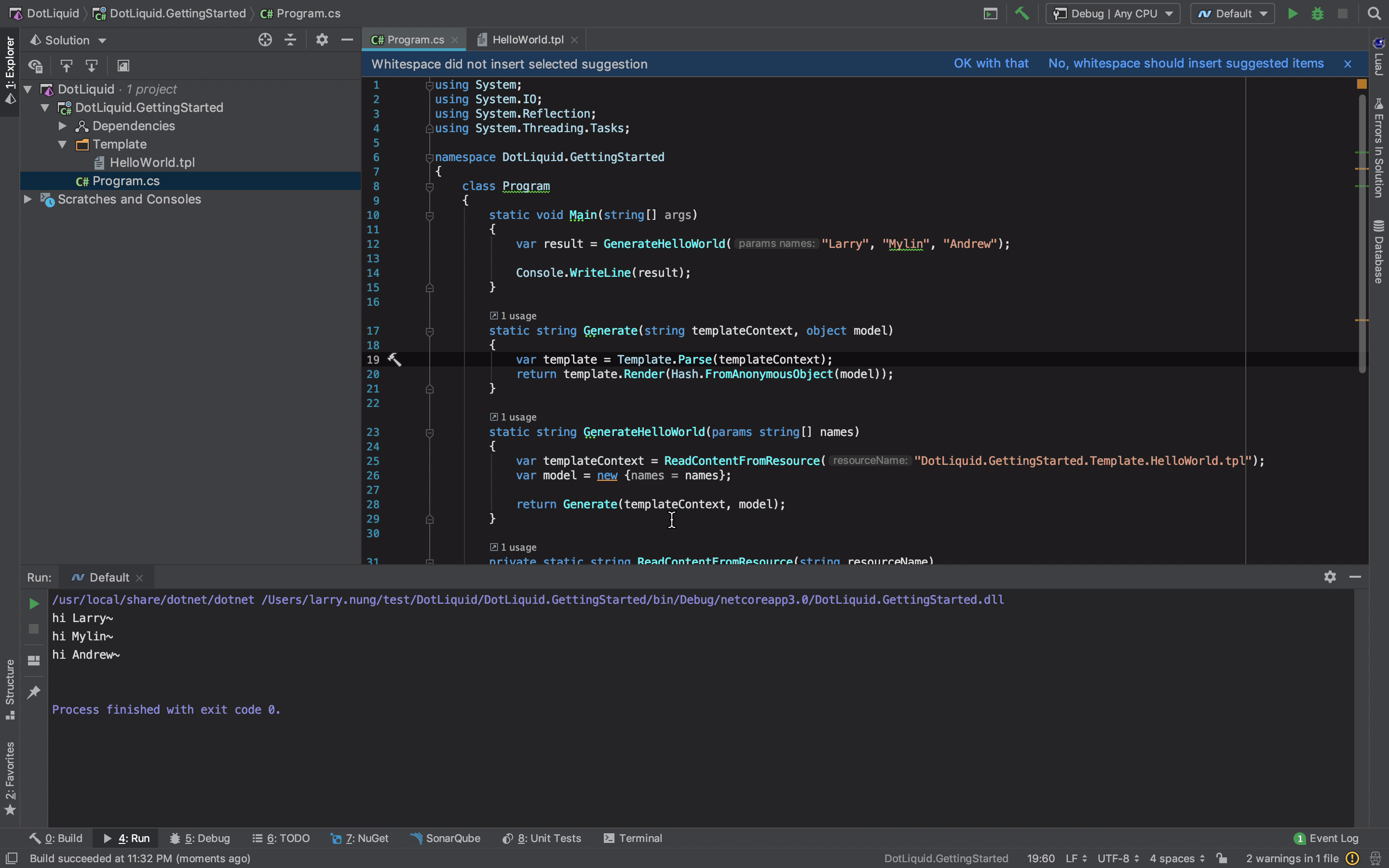This screenshot has height=868, width=1389.
Task: Open the Default run configuration dropdown
Action: [1232, 13]
